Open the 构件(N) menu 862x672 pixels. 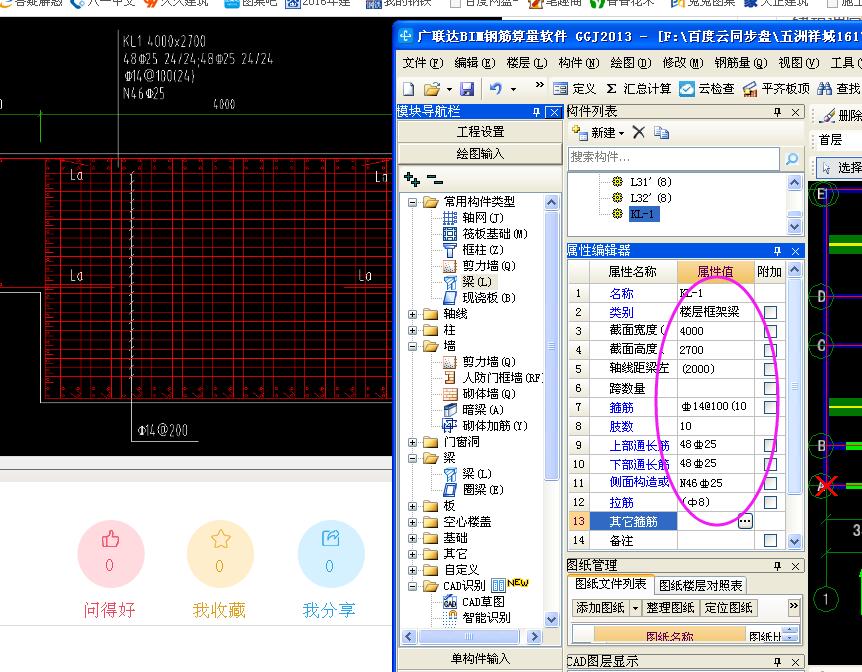tap(578, 63)
